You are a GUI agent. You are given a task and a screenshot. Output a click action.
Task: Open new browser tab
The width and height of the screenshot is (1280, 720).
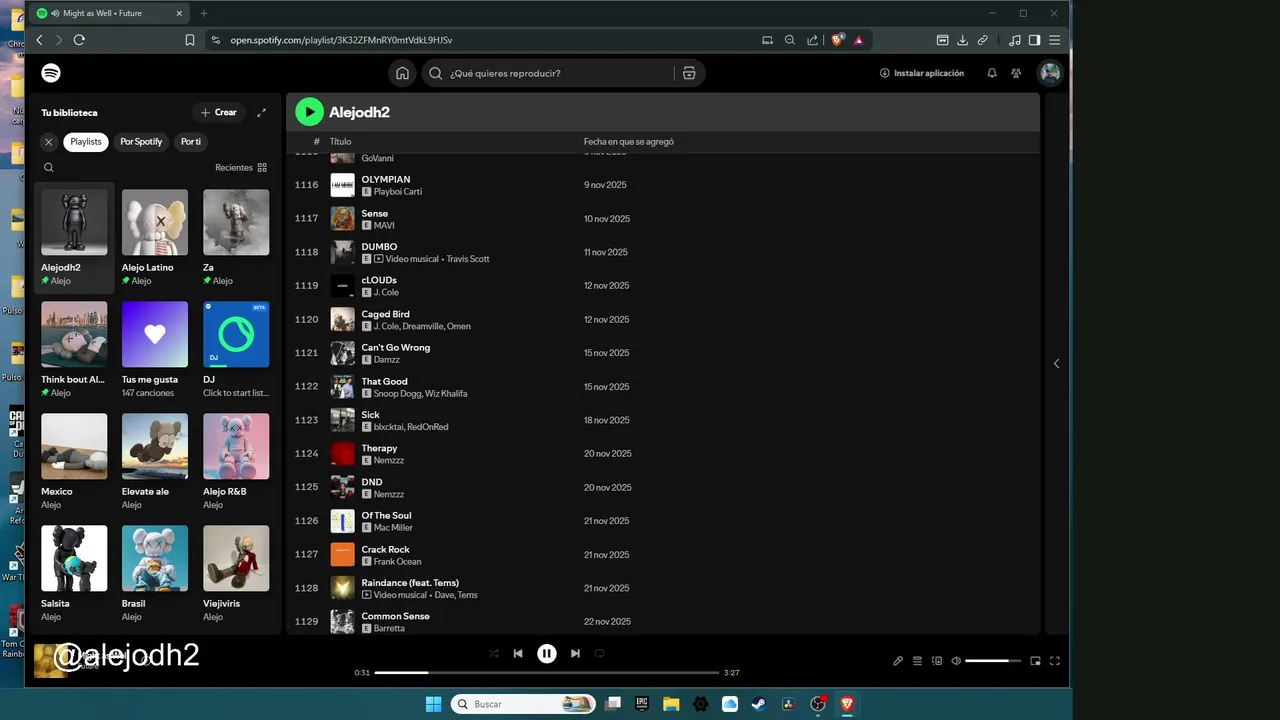point(204,13)
